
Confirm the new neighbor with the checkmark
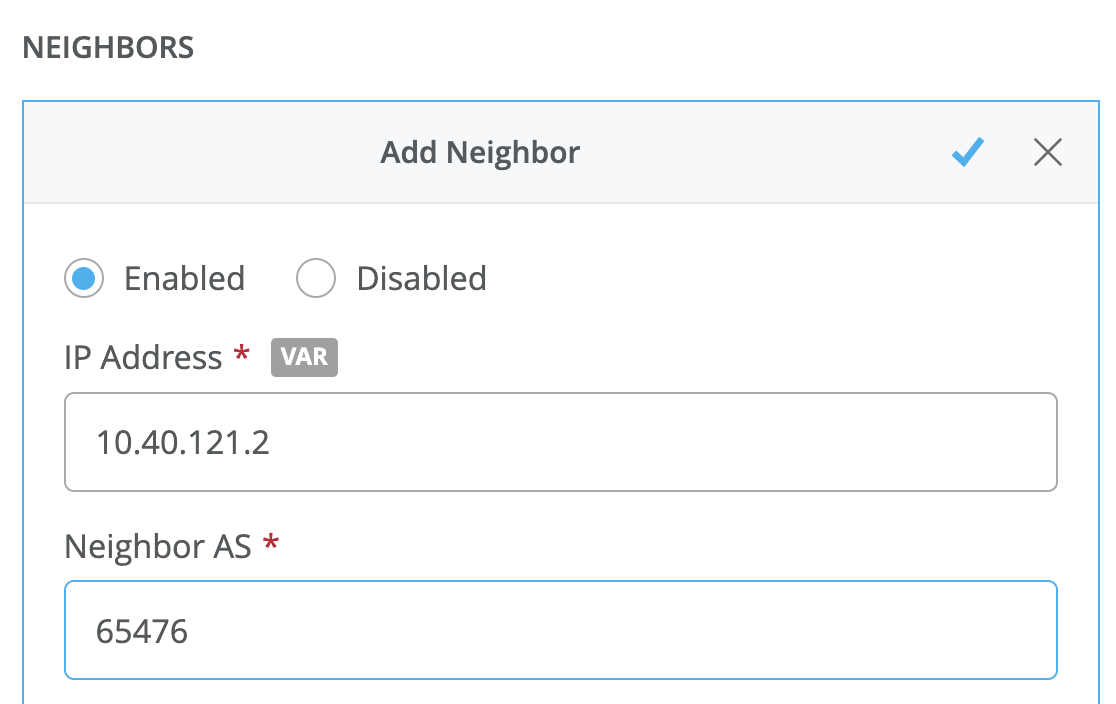967,152
